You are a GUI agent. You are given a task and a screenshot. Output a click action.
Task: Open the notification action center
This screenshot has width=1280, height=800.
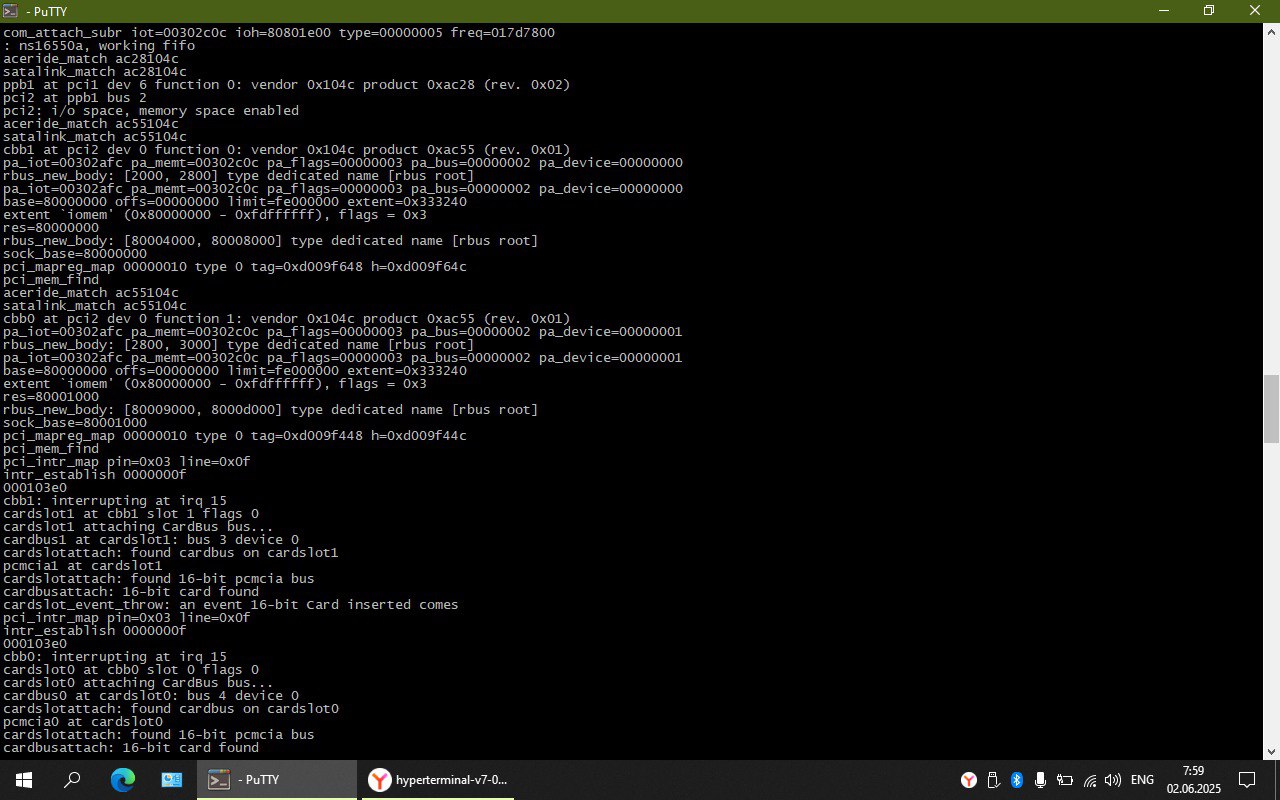(x=1247, y=780)
